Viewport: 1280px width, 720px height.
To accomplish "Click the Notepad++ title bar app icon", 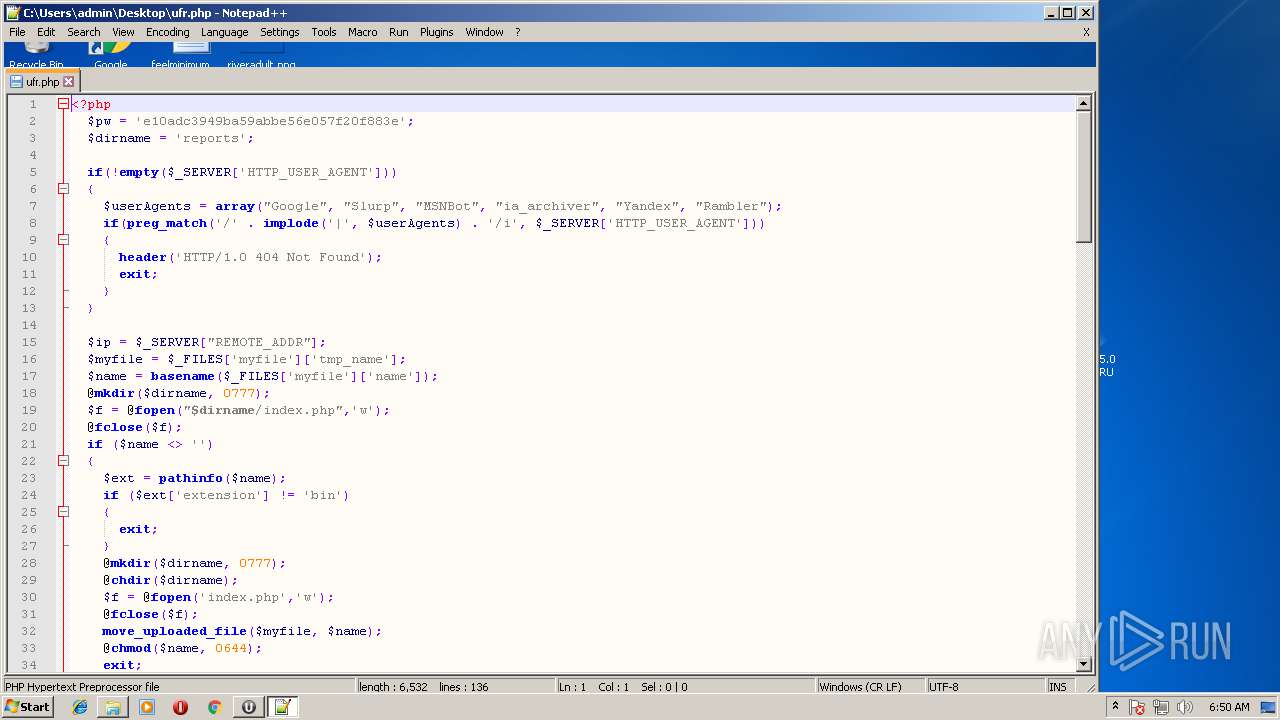I will point(12,13).
